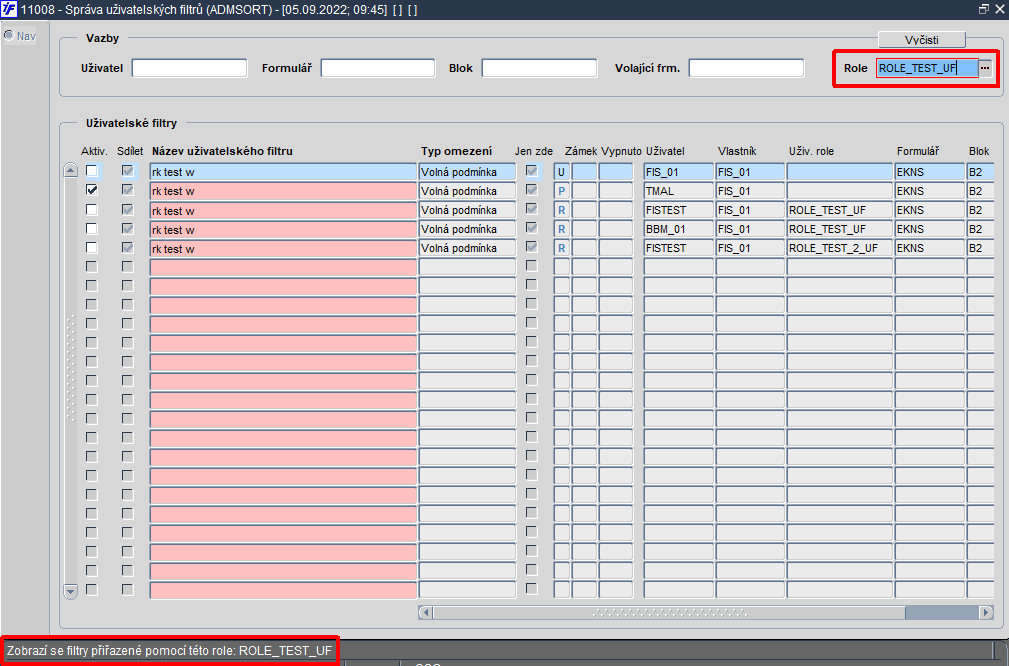Click right arrow of horizontal scrollbar
The image size is (1009, 666).
click(x=986, y=613)
